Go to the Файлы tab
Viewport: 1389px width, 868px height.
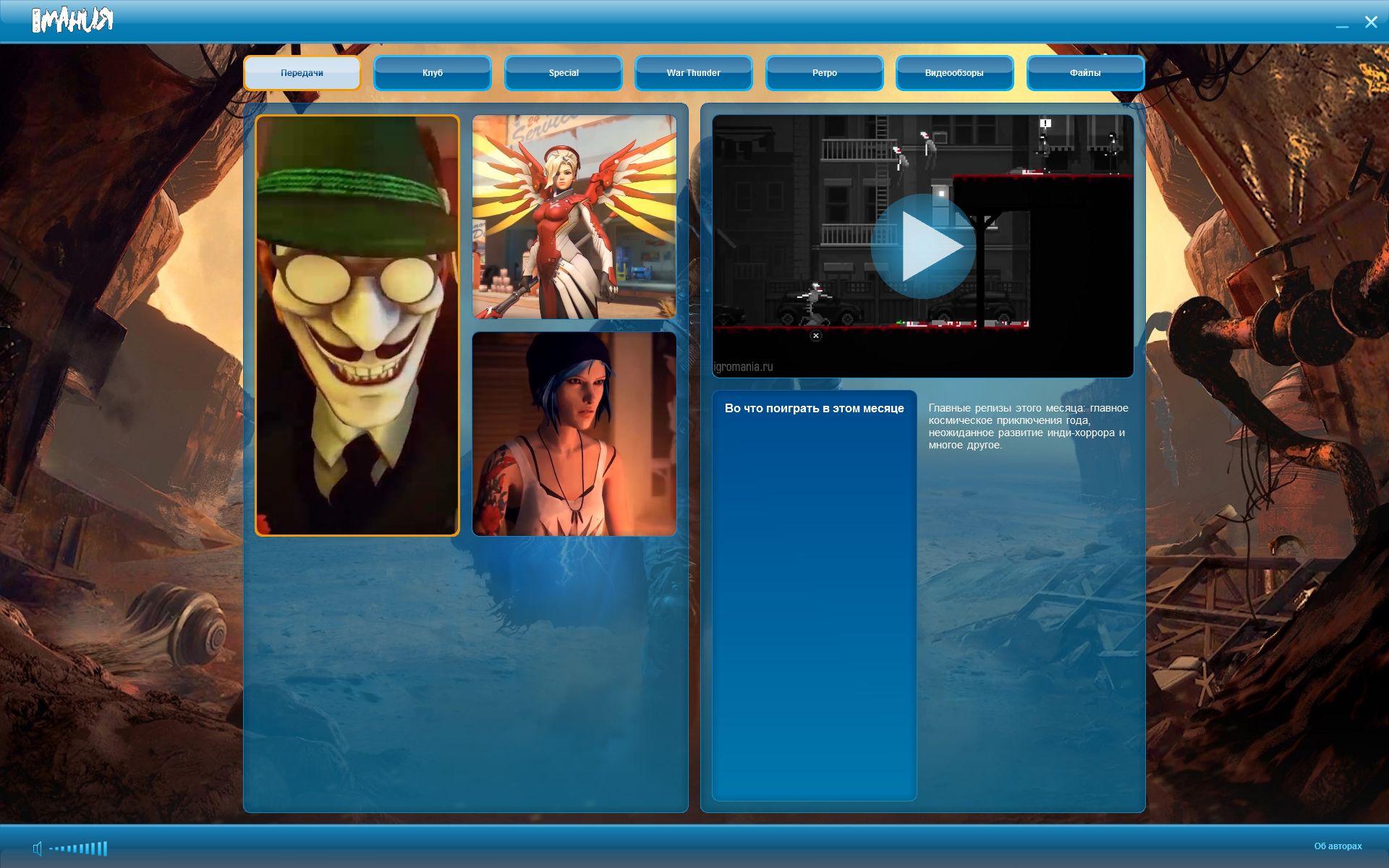(1085, 73)
